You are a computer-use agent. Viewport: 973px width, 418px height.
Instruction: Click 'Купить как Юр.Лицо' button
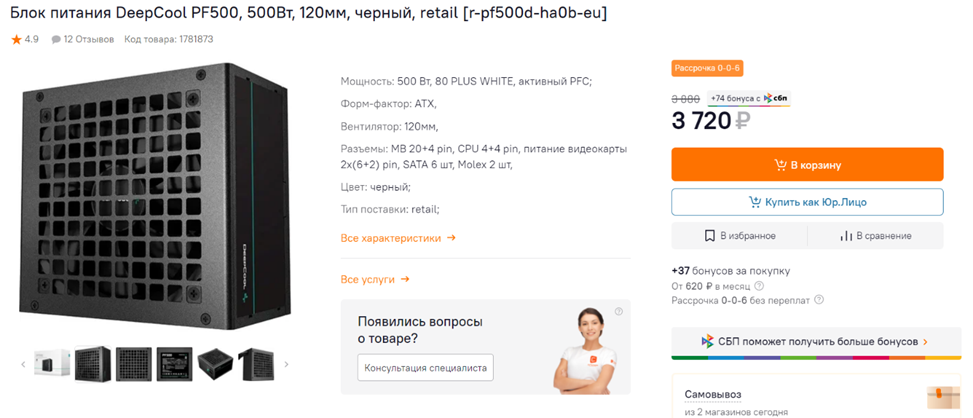807,202
